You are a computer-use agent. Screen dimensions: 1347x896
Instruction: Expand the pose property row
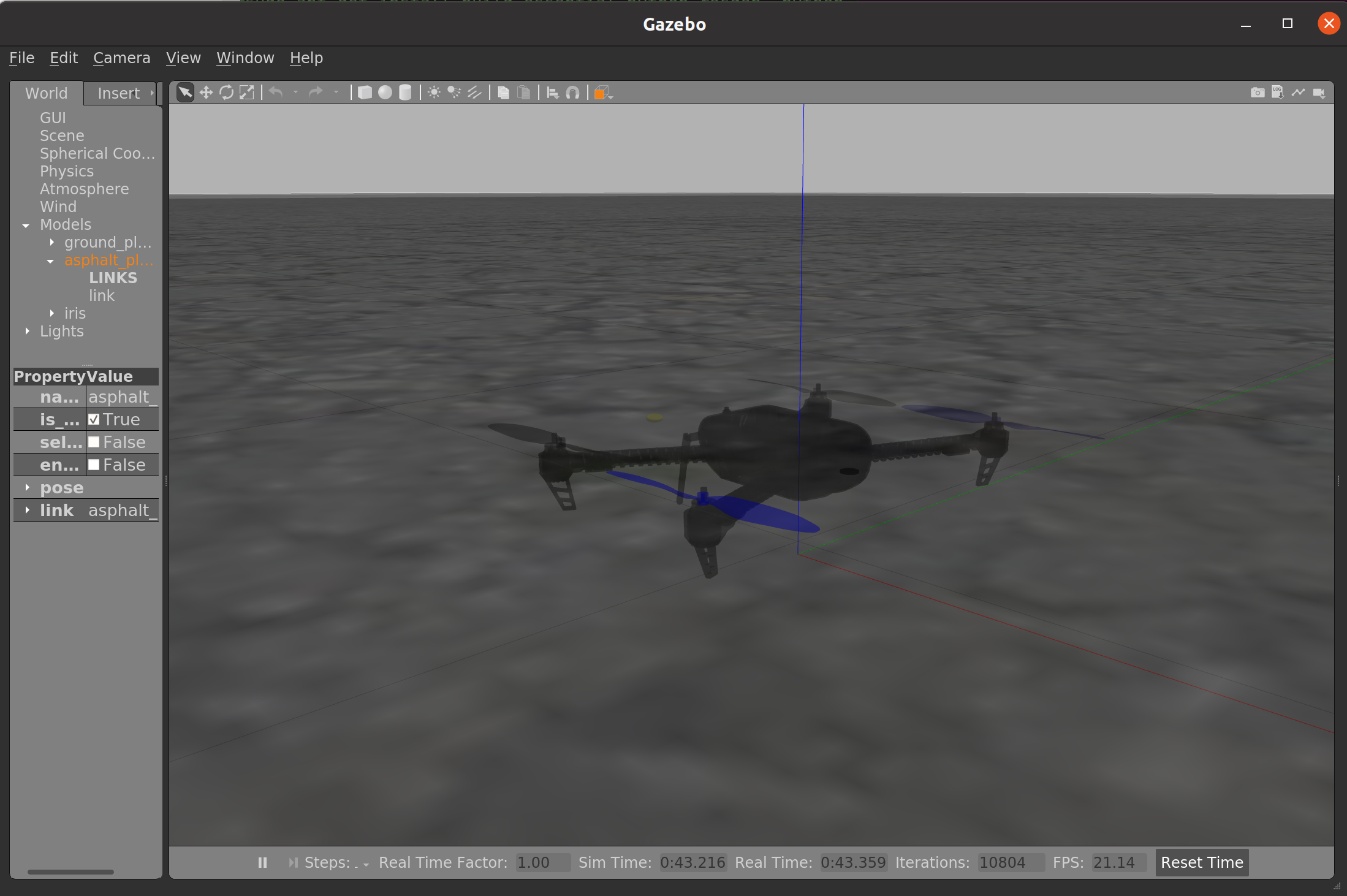point(28,488)
